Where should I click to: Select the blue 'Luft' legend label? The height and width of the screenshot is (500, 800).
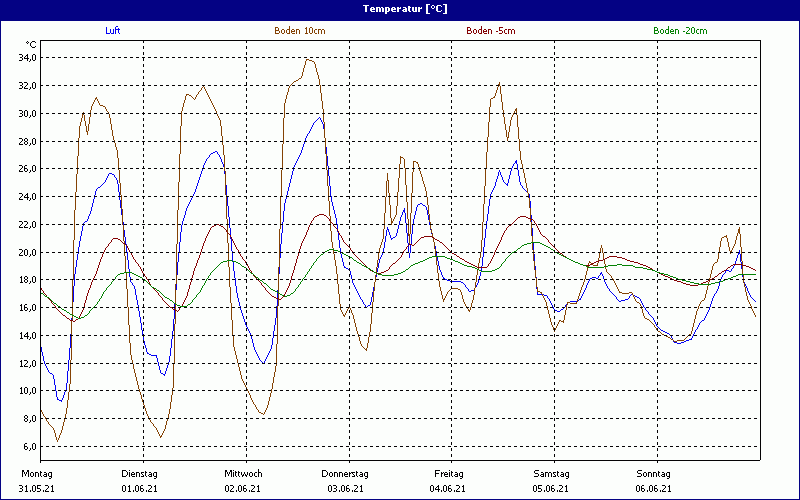click(x=113, y=31)
